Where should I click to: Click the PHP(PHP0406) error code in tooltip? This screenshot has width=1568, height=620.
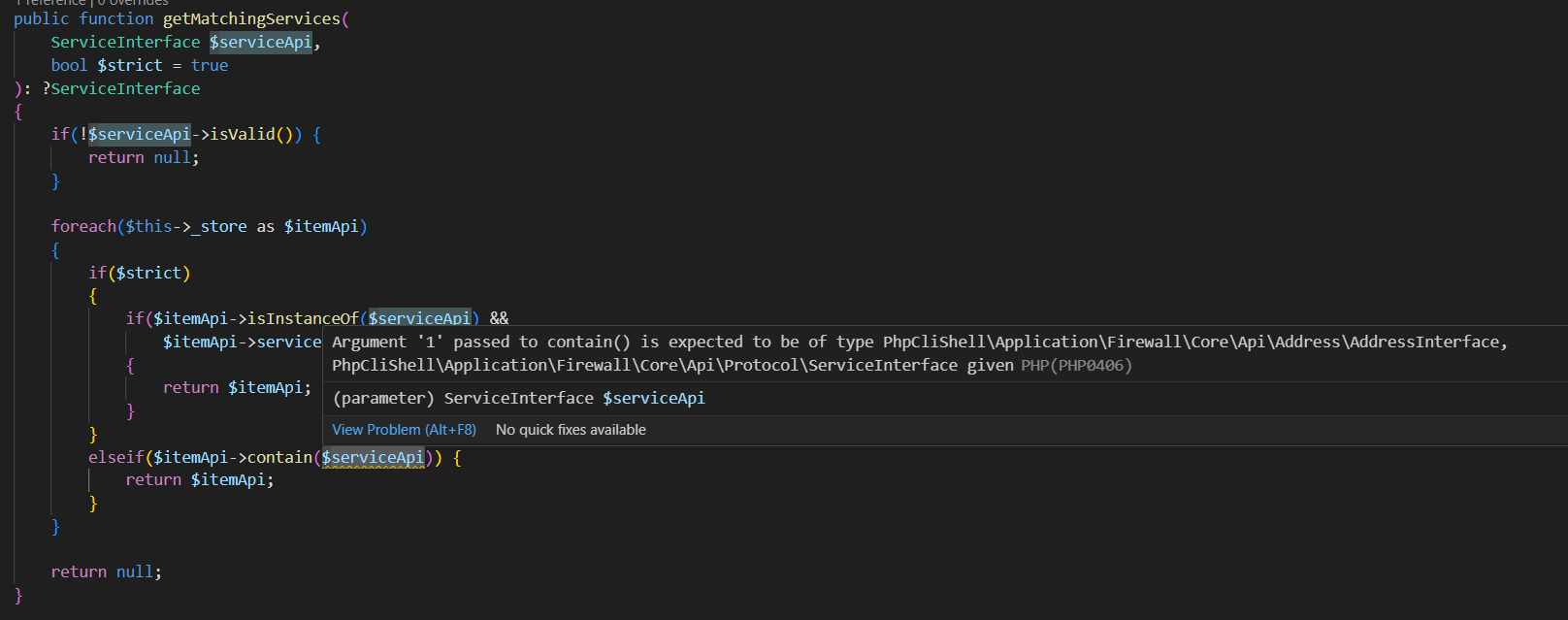[1076, 366]
